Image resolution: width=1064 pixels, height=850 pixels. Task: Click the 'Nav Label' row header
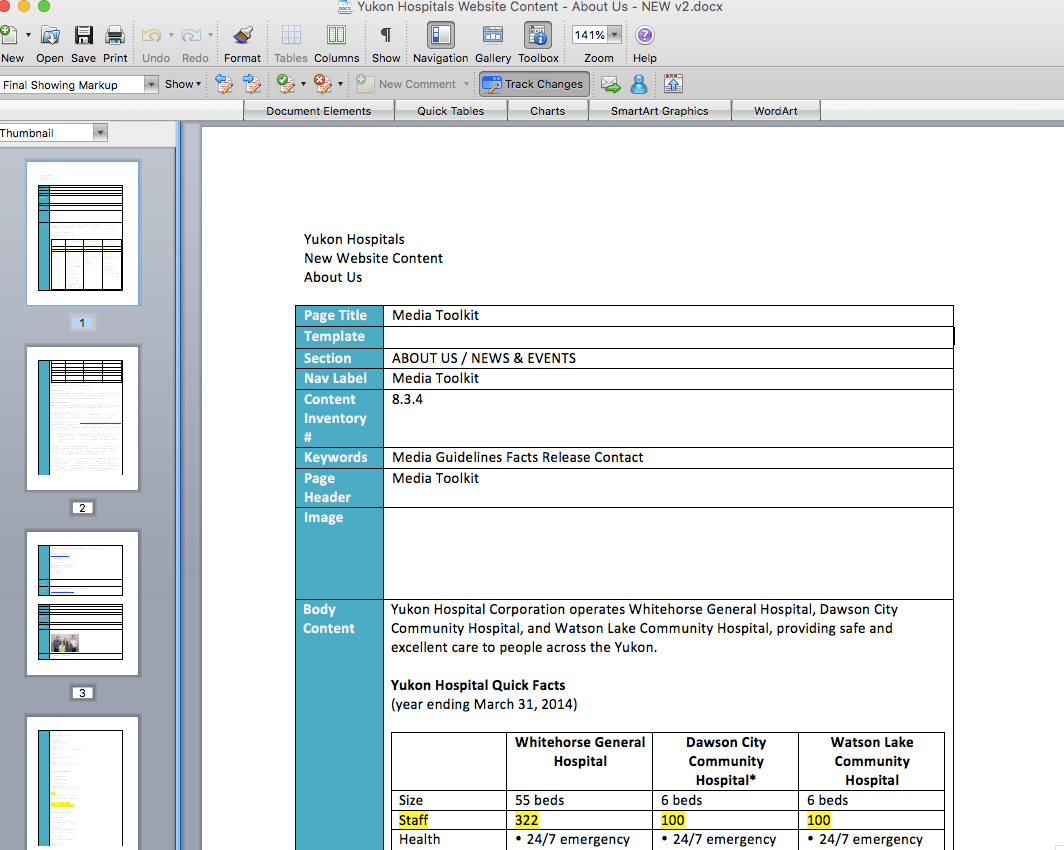[x=339, y=379]
